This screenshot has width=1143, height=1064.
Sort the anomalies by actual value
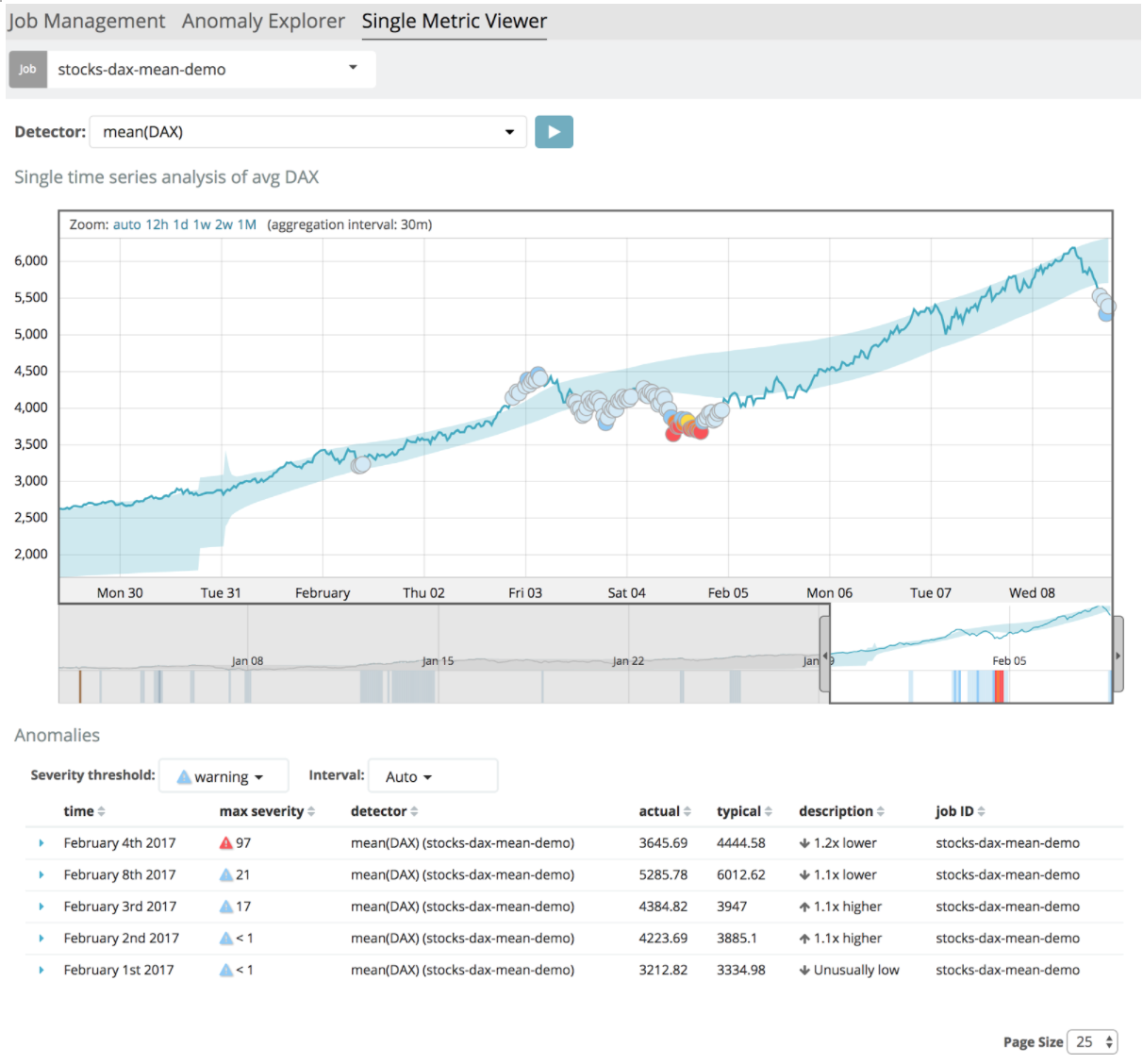664,811
